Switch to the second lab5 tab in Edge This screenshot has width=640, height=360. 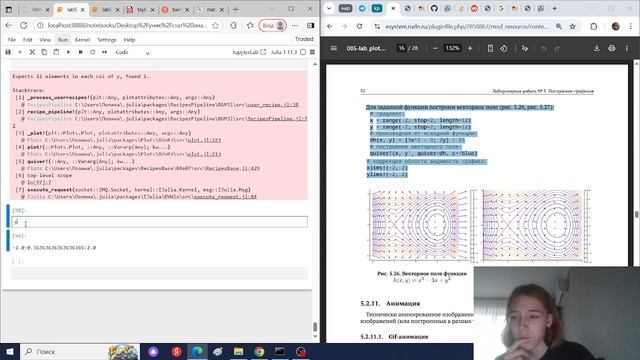click(105, 9)
